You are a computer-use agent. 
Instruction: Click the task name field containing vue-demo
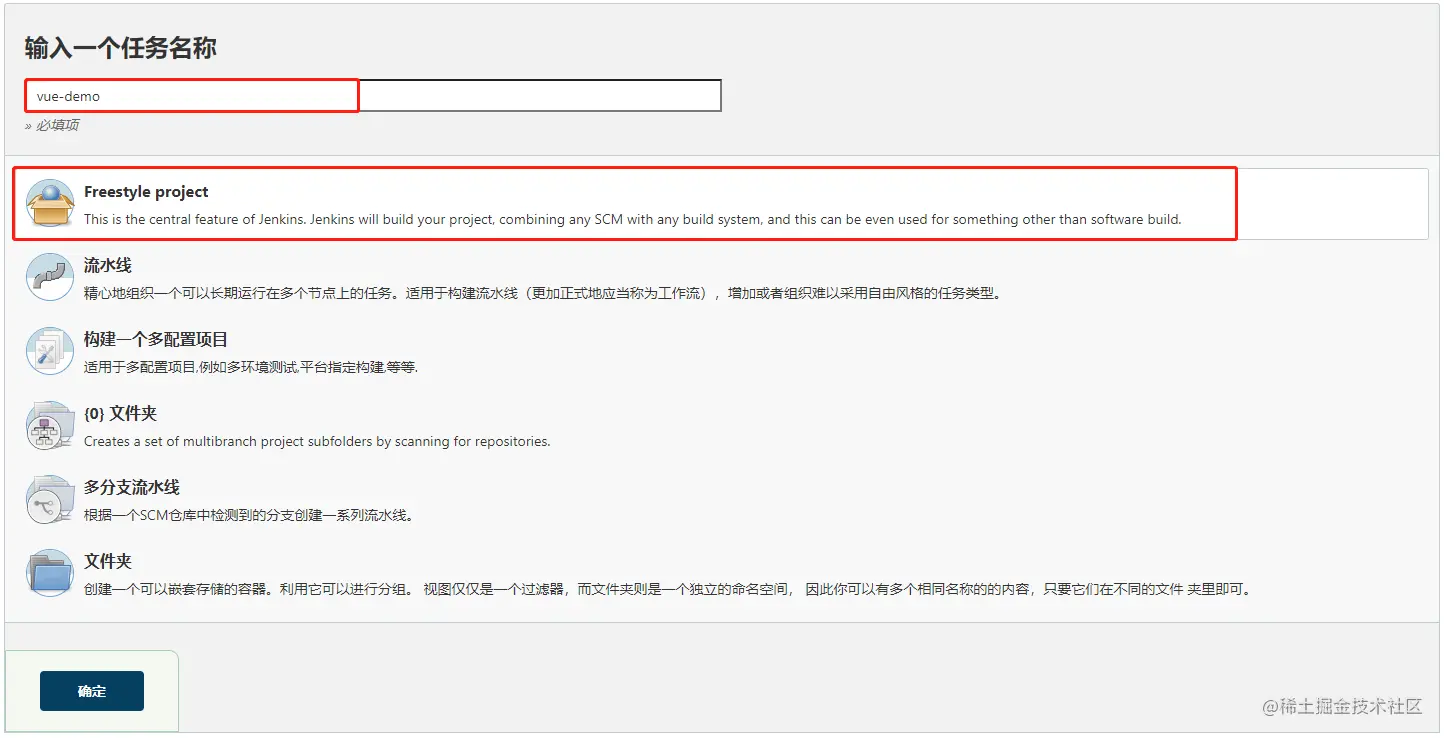pyautogui.click(x=373, y=96)
